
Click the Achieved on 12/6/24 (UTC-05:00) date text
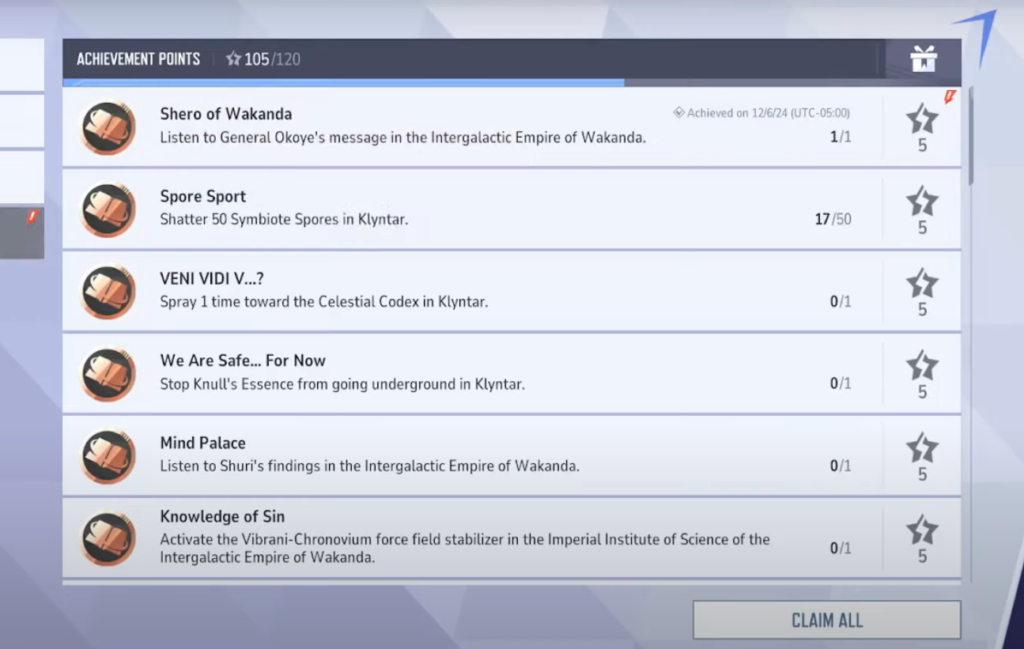pyautogui.click(x=768, y=113)
